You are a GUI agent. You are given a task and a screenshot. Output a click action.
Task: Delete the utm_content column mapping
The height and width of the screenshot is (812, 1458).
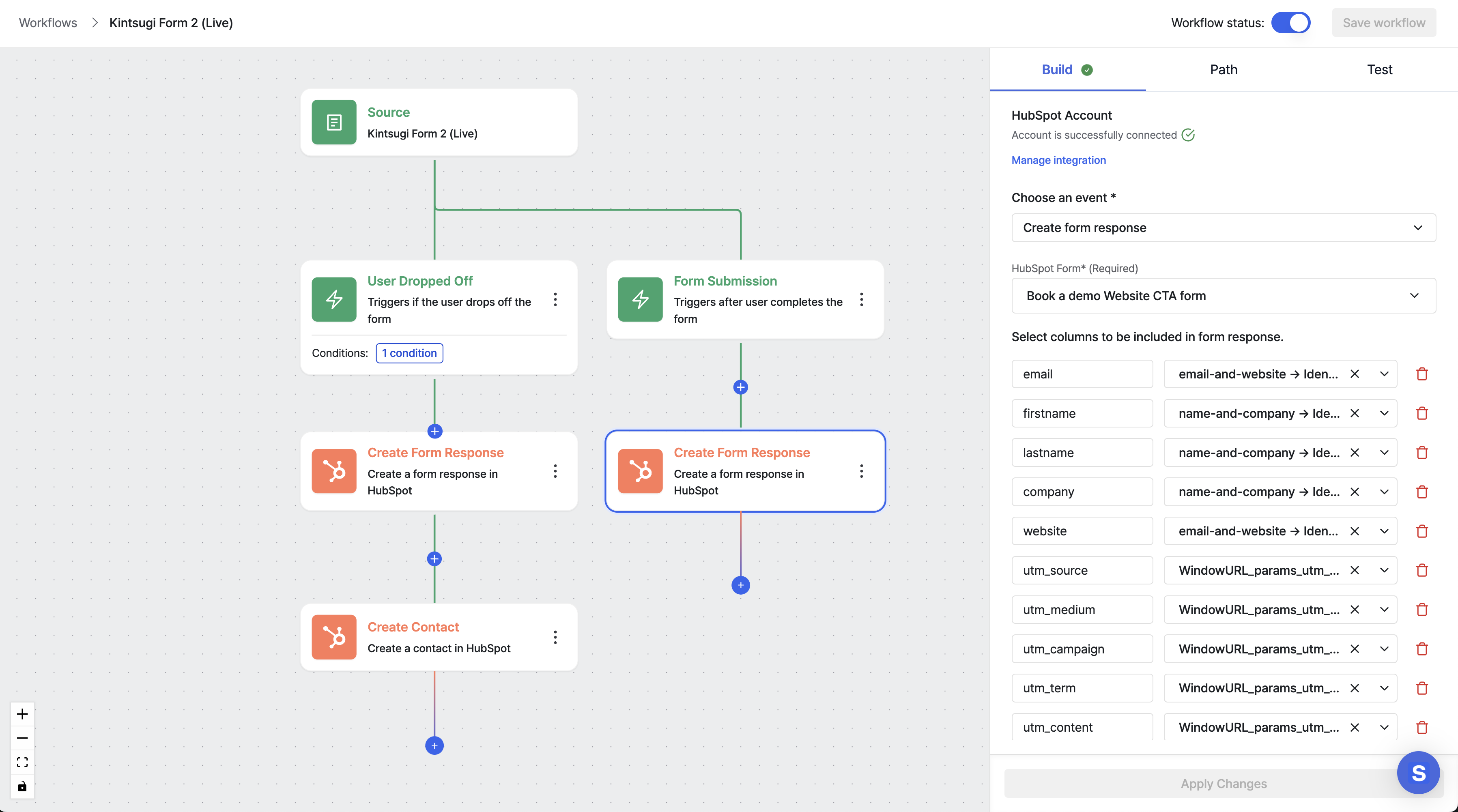pyautogui.click(x=1422, y=727)
